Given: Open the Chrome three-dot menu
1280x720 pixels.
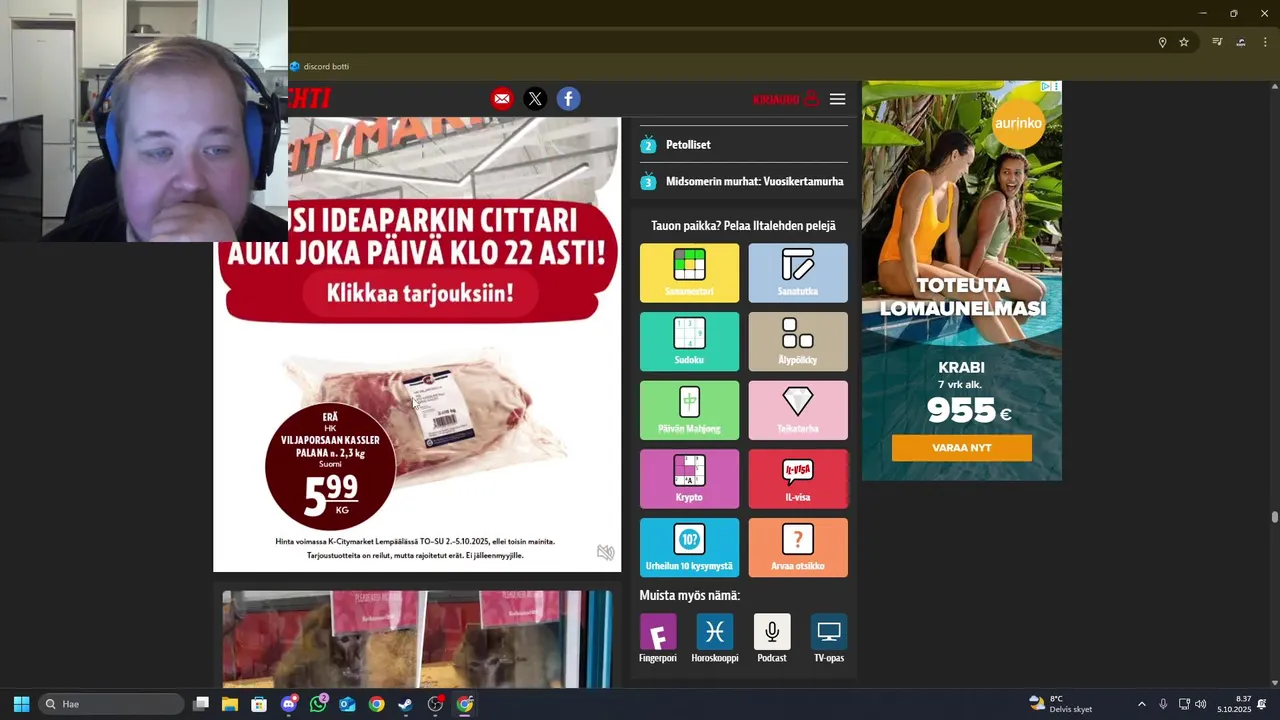Looking at the screenshot, I should pyautogui.click(x=1265, y=42).
